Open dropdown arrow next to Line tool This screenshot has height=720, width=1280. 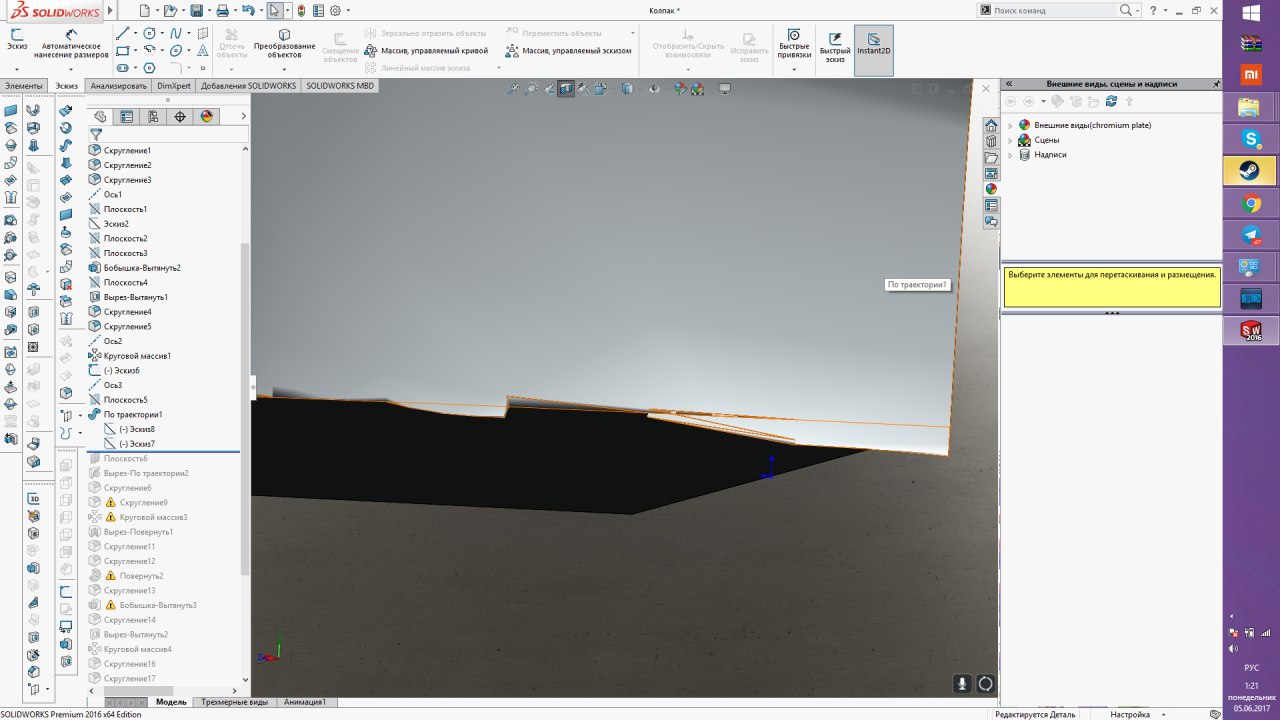pos(135,33)
